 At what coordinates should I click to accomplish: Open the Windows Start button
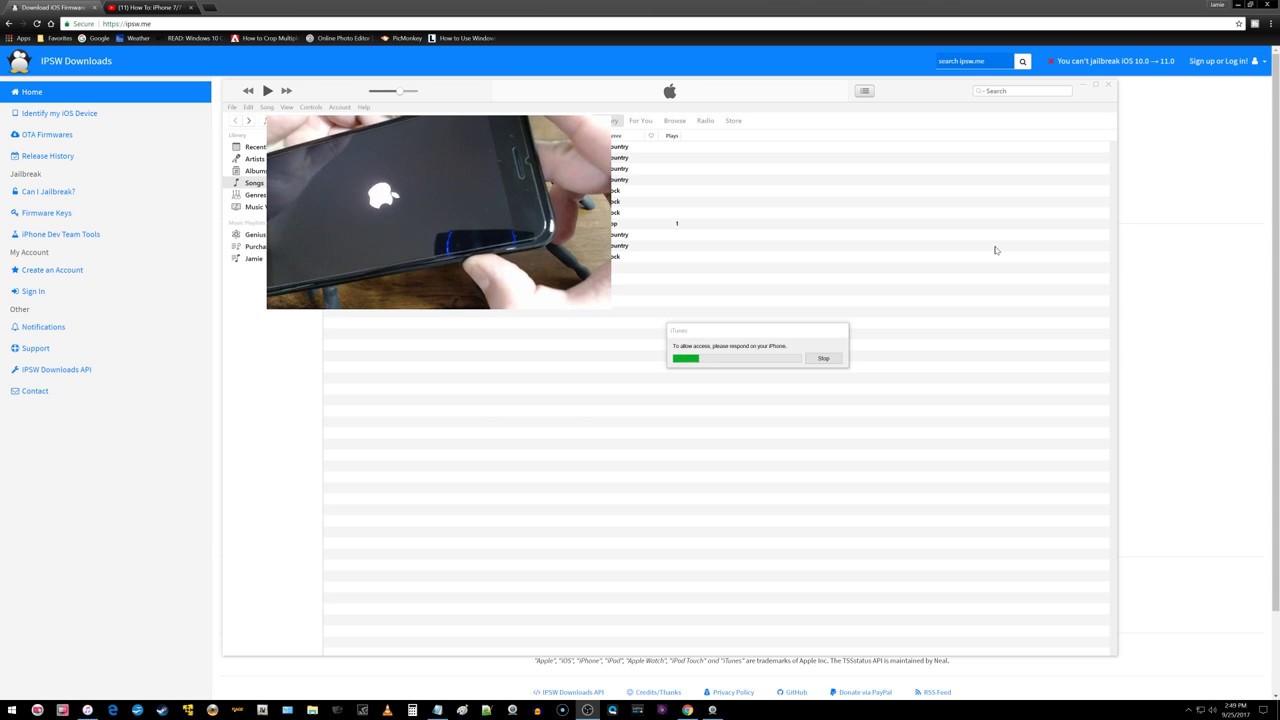(x=12, y=710)
